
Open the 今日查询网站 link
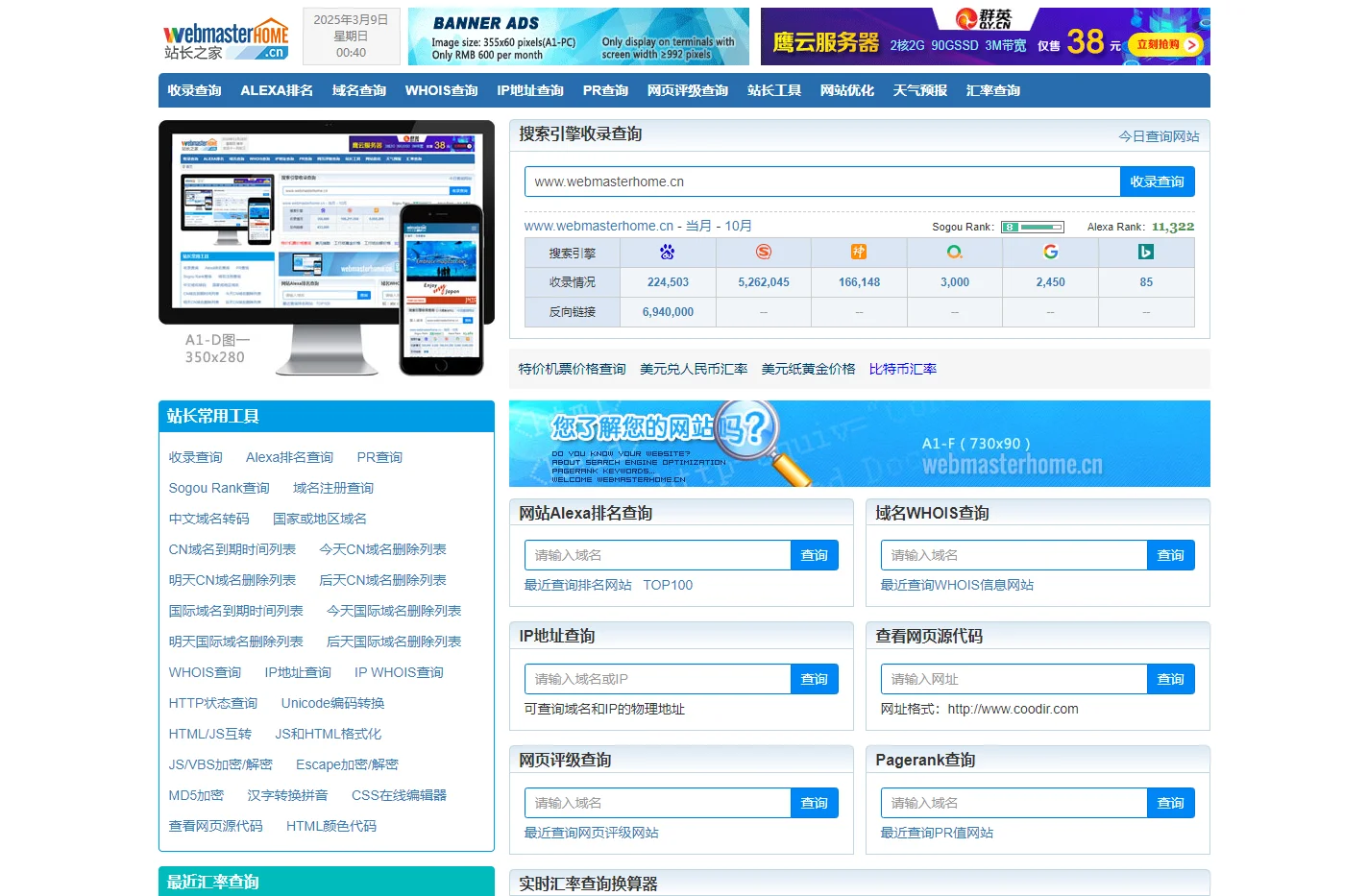1160,136
